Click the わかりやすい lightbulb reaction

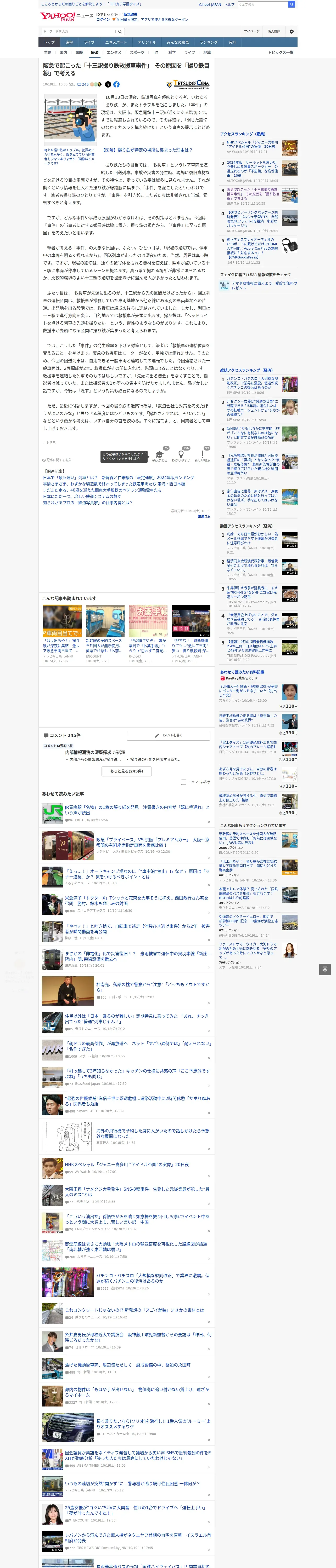pyautogui.click(x=181, y=455)
